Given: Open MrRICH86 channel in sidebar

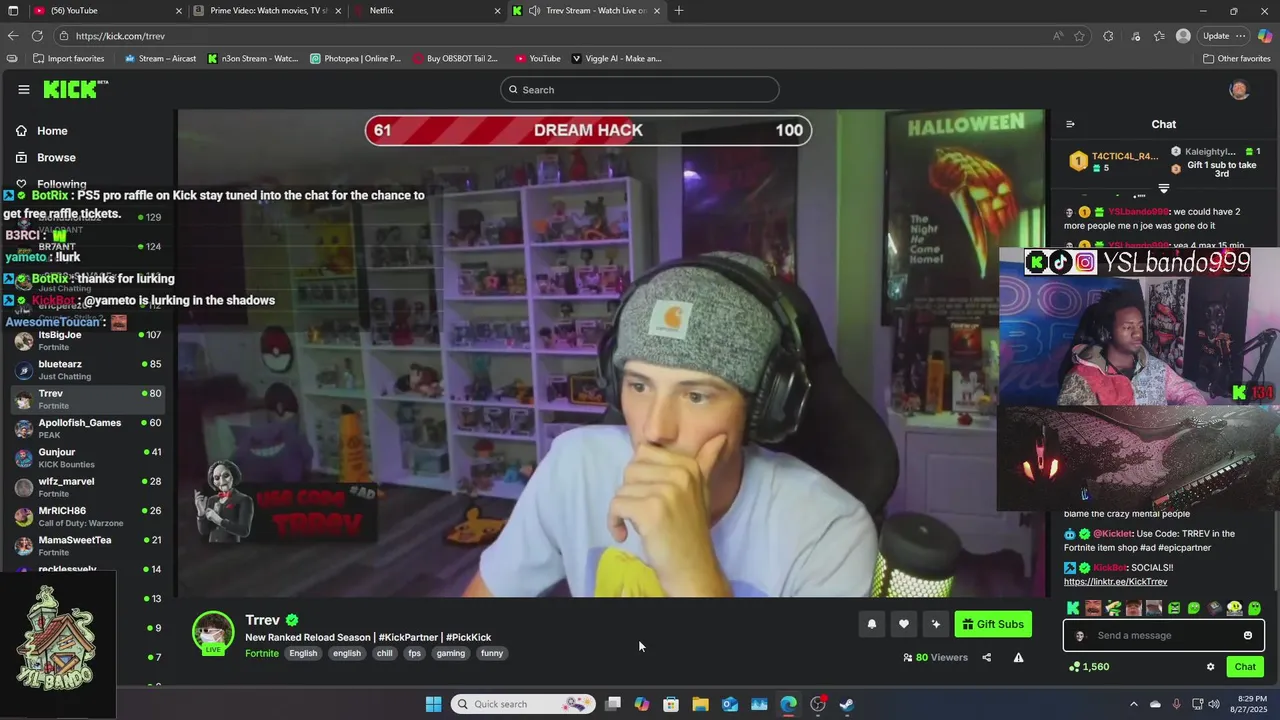Looking at the screenshot, I should coord(87,516).
